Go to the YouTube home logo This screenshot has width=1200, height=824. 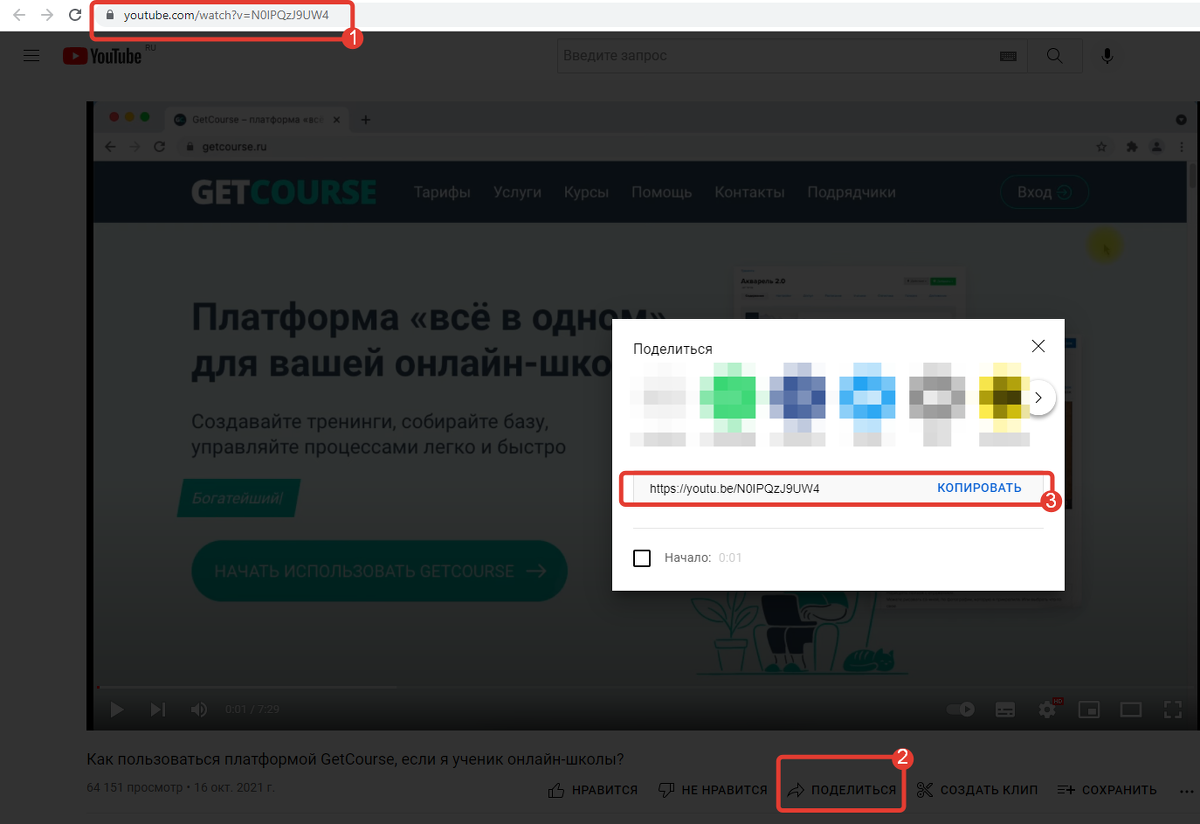pyautogui.click(x=103, y=56)
